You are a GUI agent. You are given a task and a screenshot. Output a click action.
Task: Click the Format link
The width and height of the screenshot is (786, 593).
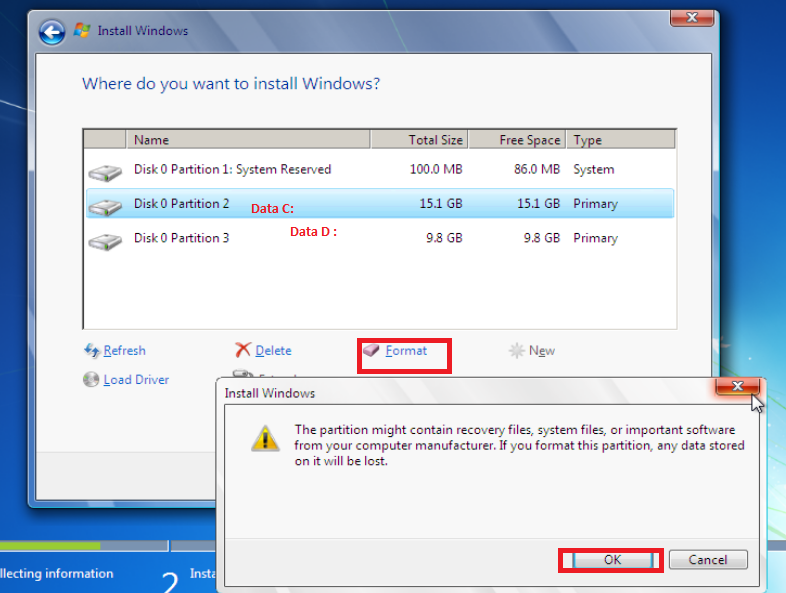click(x=406, y=350)
